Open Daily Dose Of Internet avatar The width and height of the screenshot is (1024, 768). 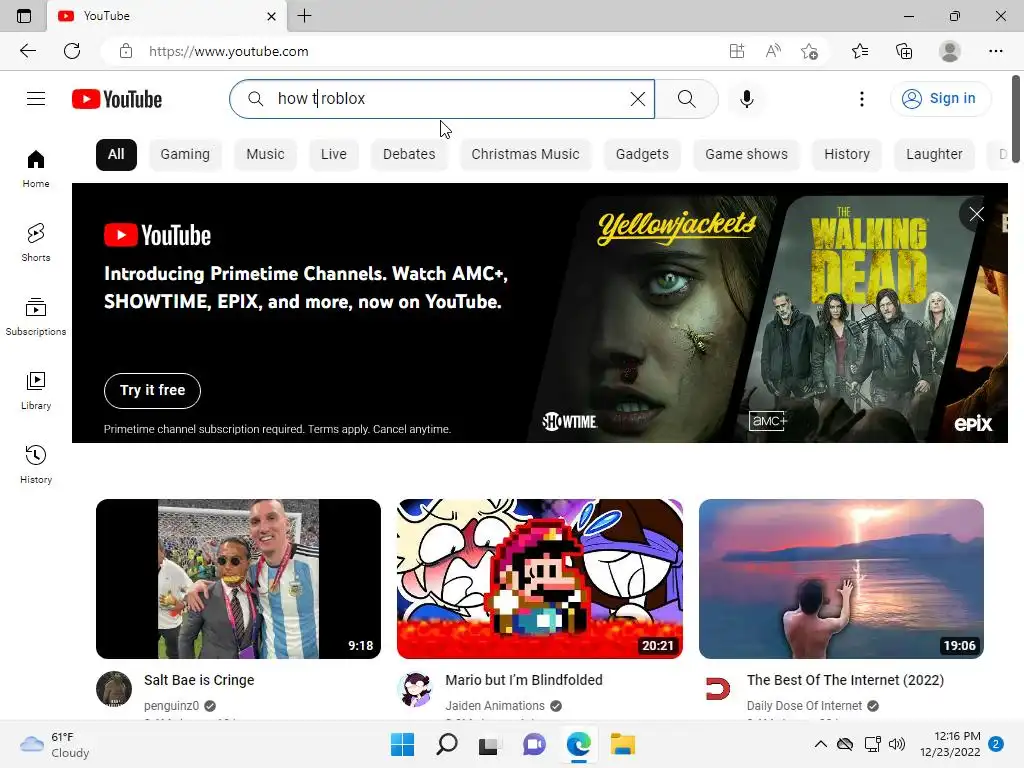point(717,688)
